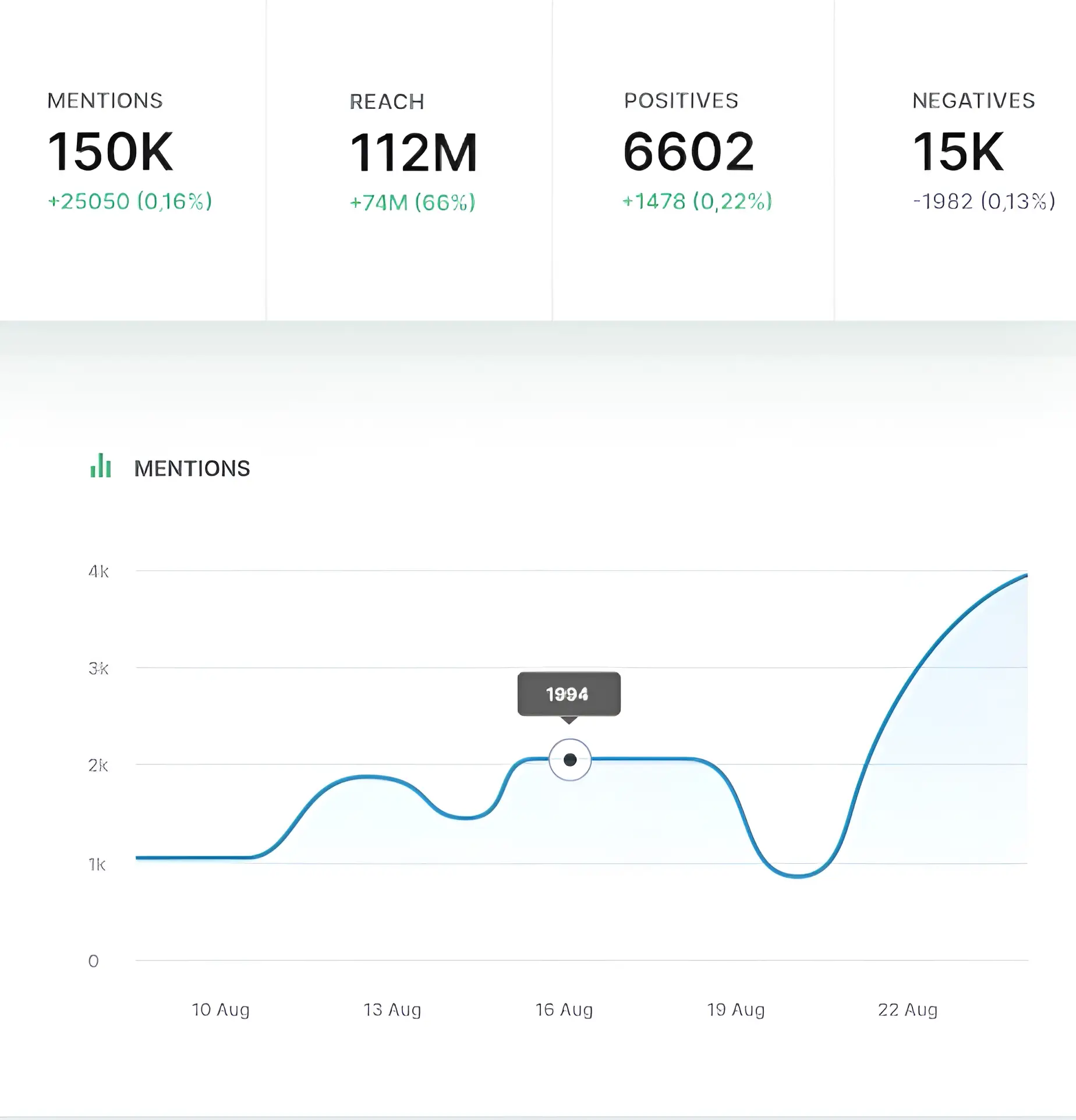Click the 2k y-axis label

98,765
